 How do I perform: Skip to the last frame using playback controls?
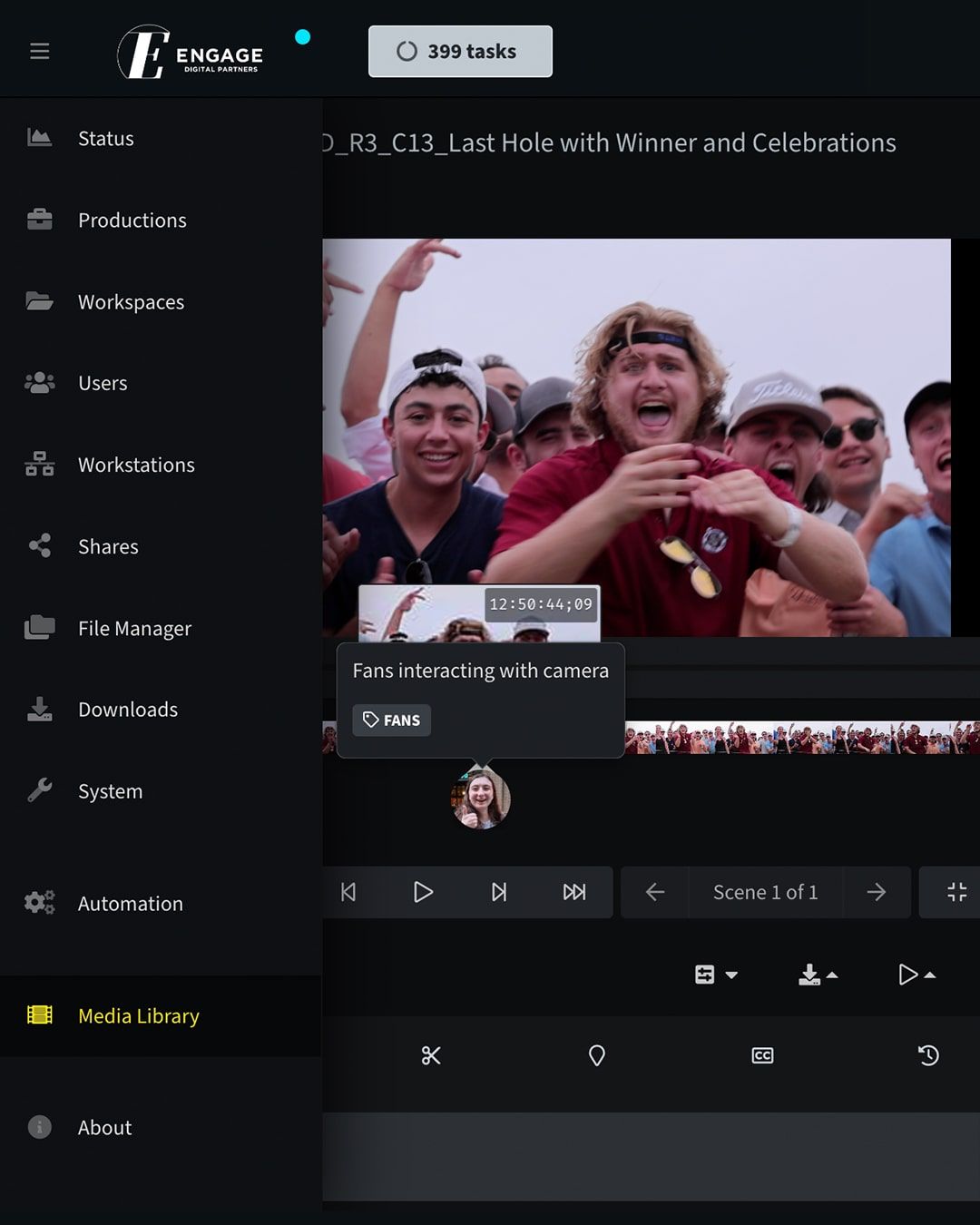pos(574,892)
